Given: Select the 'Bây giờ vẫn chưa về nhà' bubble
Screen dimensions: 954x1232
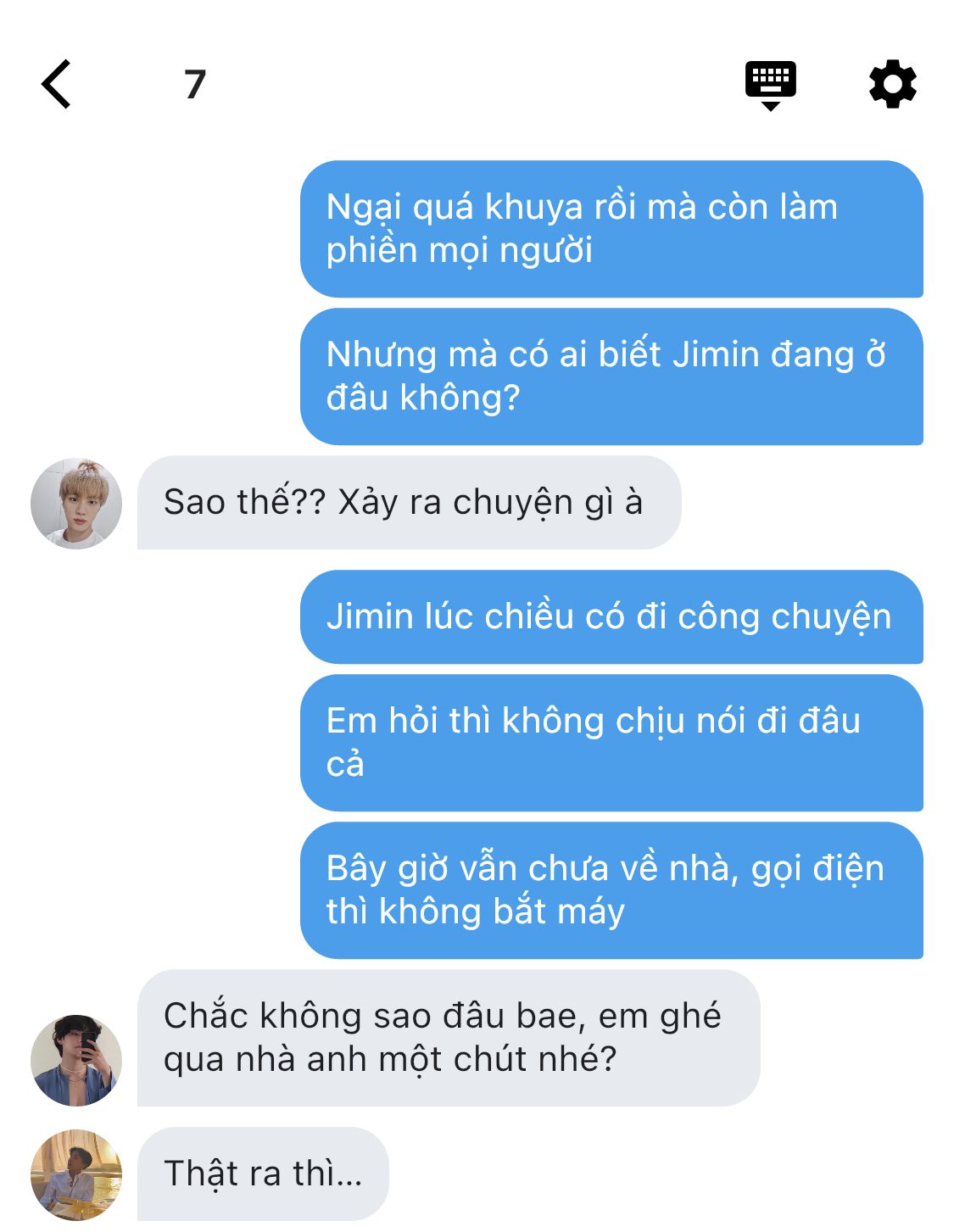Looking at the screenshot, I should 611,890.
